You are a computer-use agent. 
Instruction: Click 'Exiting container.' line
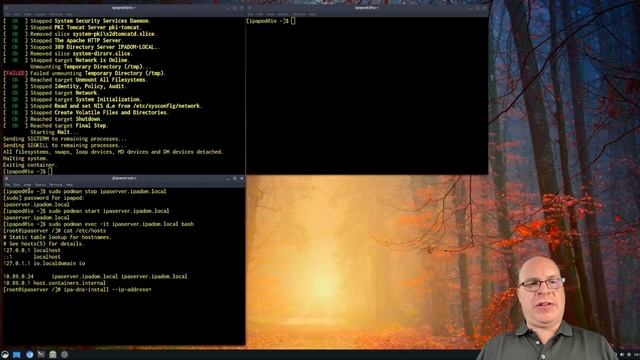(30, 165)
